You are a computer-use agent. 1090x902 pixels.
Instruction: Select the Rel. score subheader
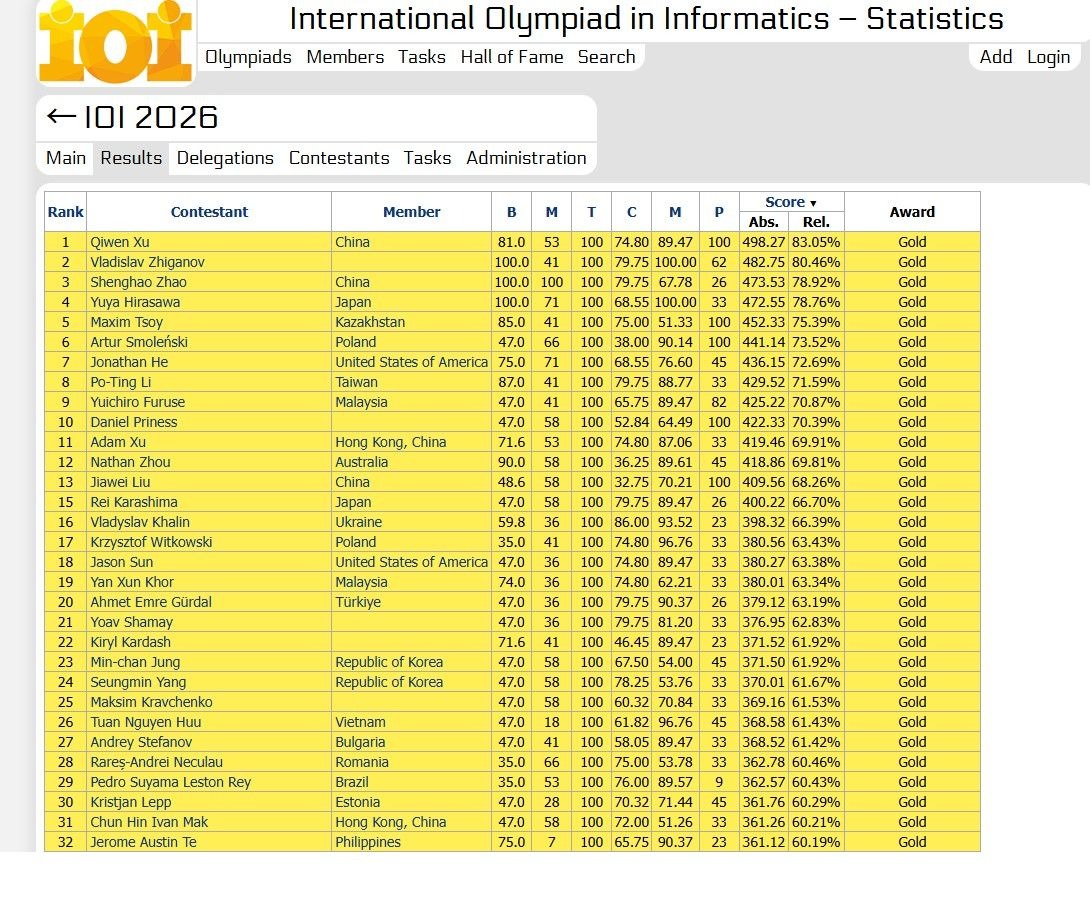coord(816,222)
